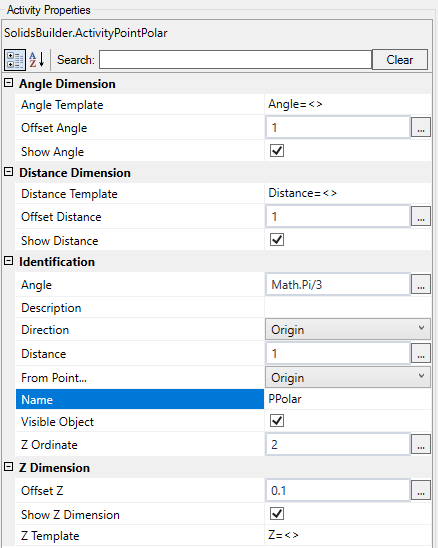Open ellipsis editor for Angle Math.Pi/3
Viewport: 438px width, 548px height.
tap(421, 285)
